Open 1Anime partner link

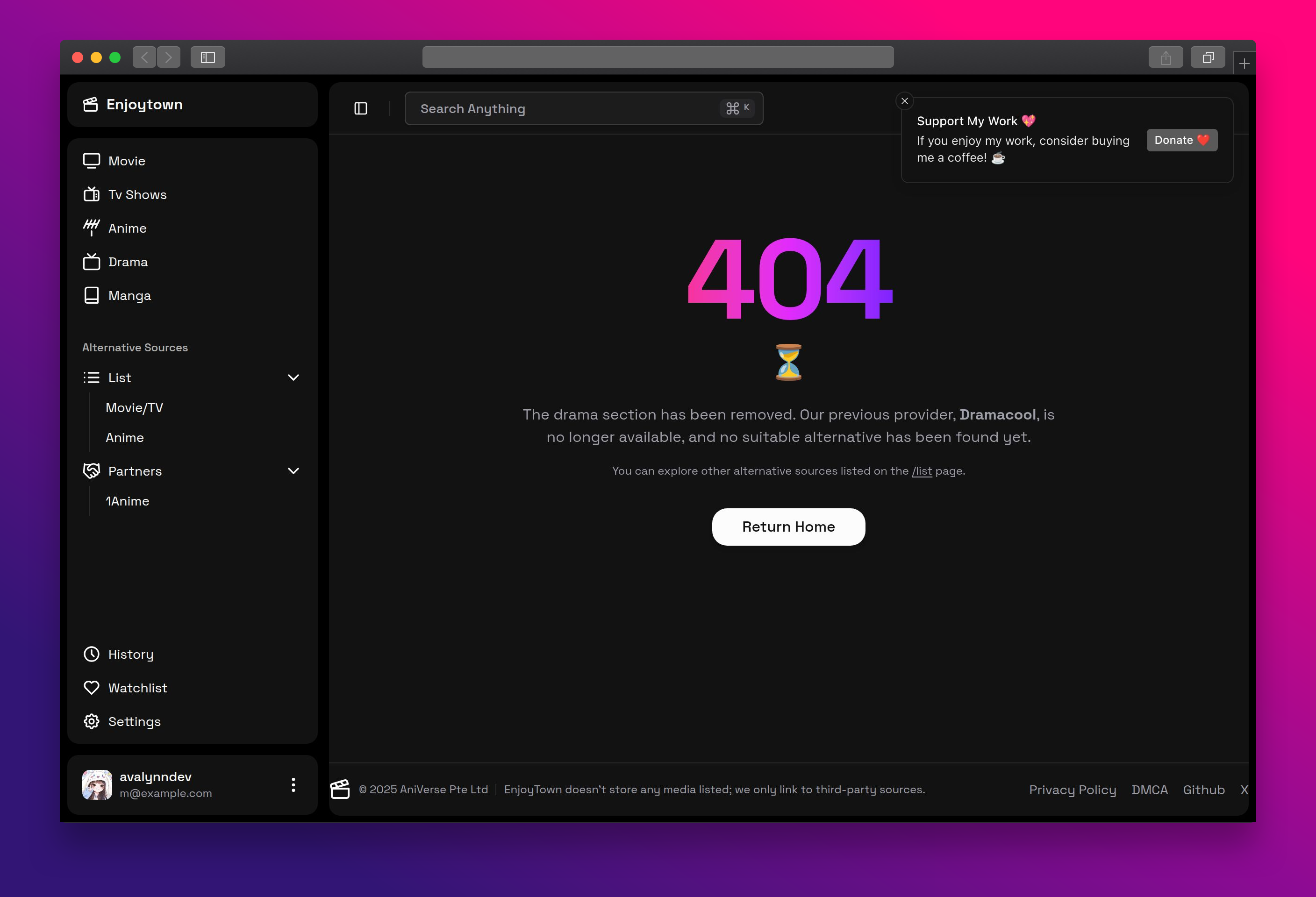tap(128, 501)
